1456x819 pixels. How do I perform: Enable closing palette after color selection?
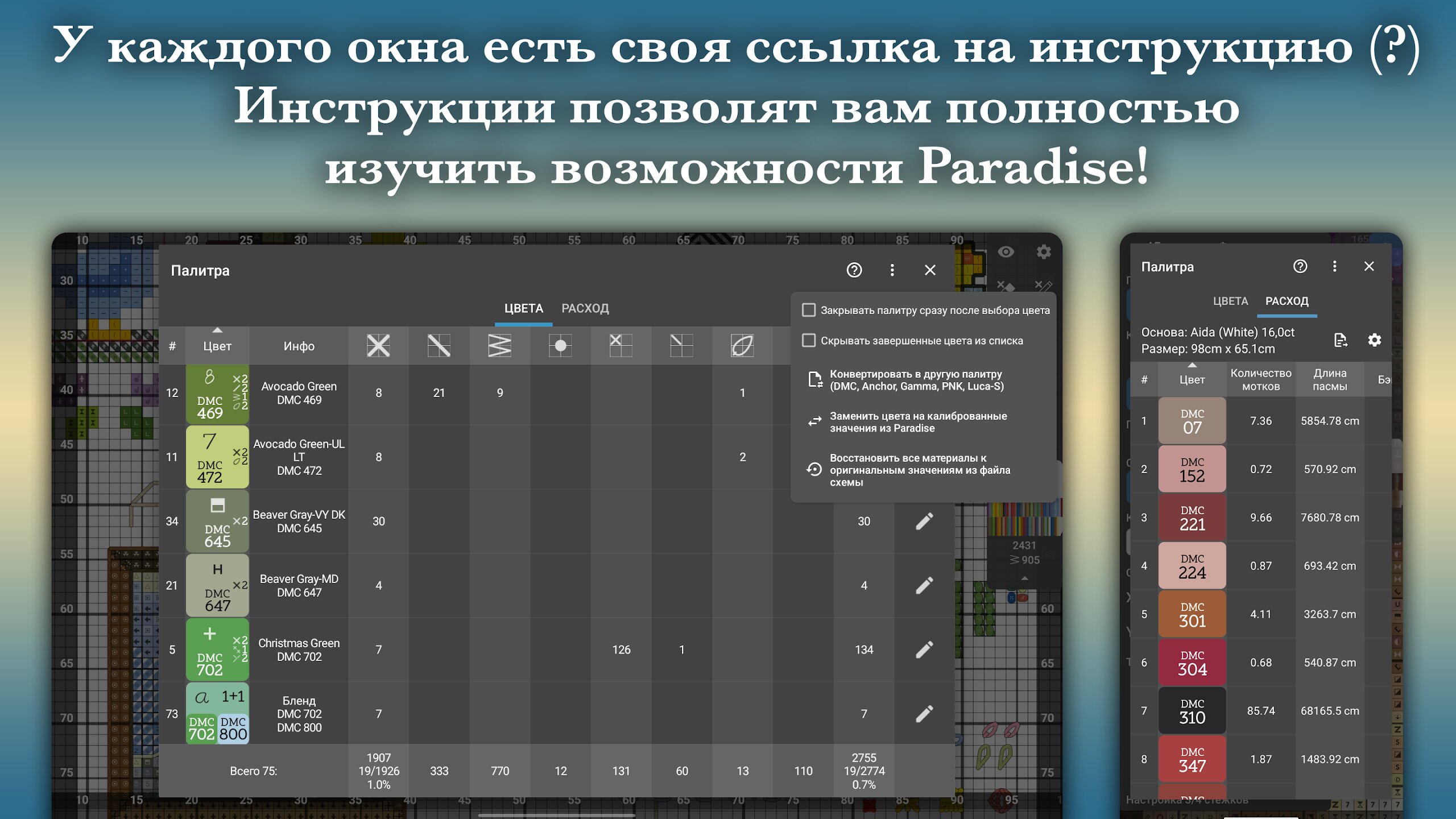808,310
